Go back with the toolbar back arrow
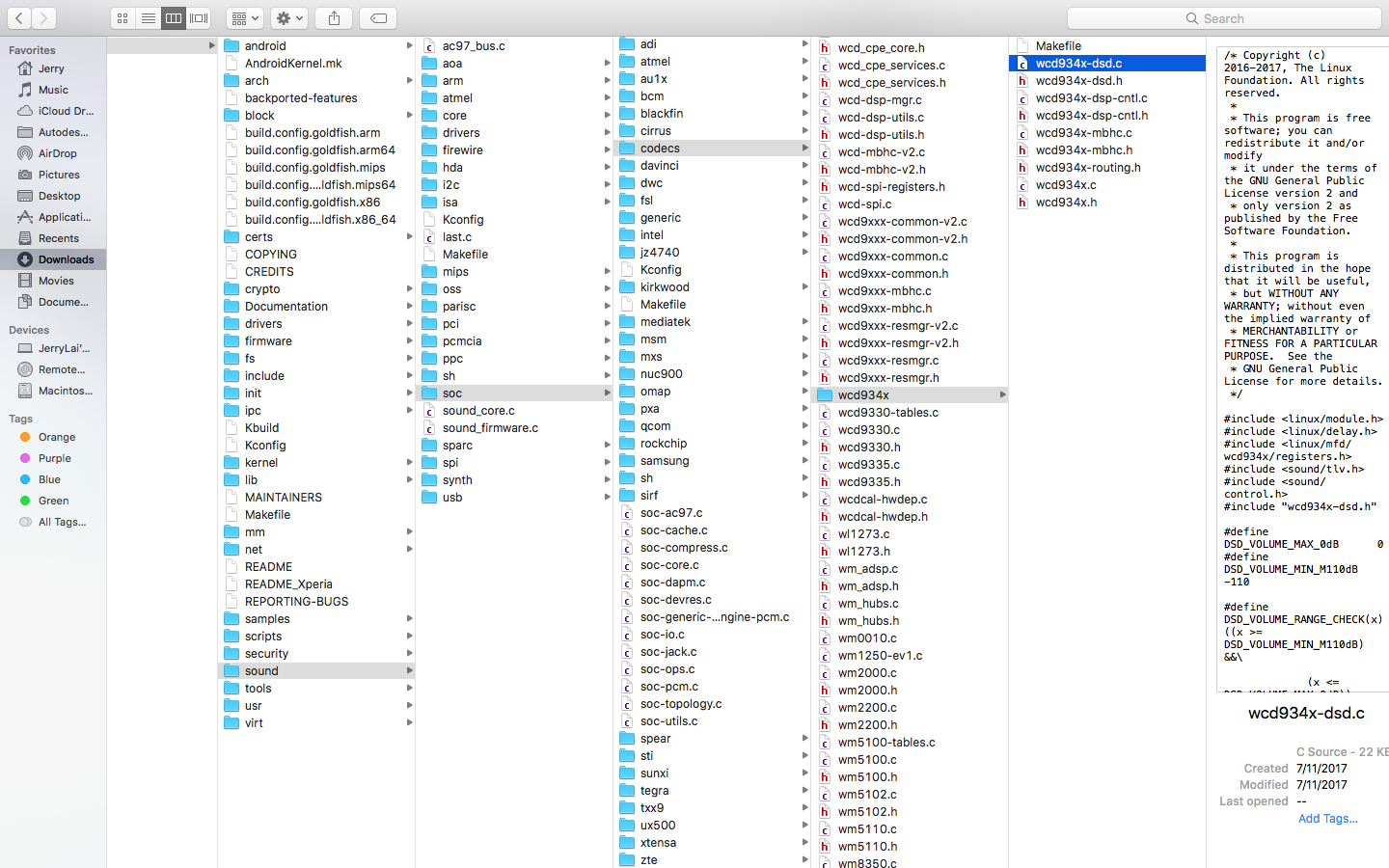Screen dimensions: 1389x868 click(19, 18)
